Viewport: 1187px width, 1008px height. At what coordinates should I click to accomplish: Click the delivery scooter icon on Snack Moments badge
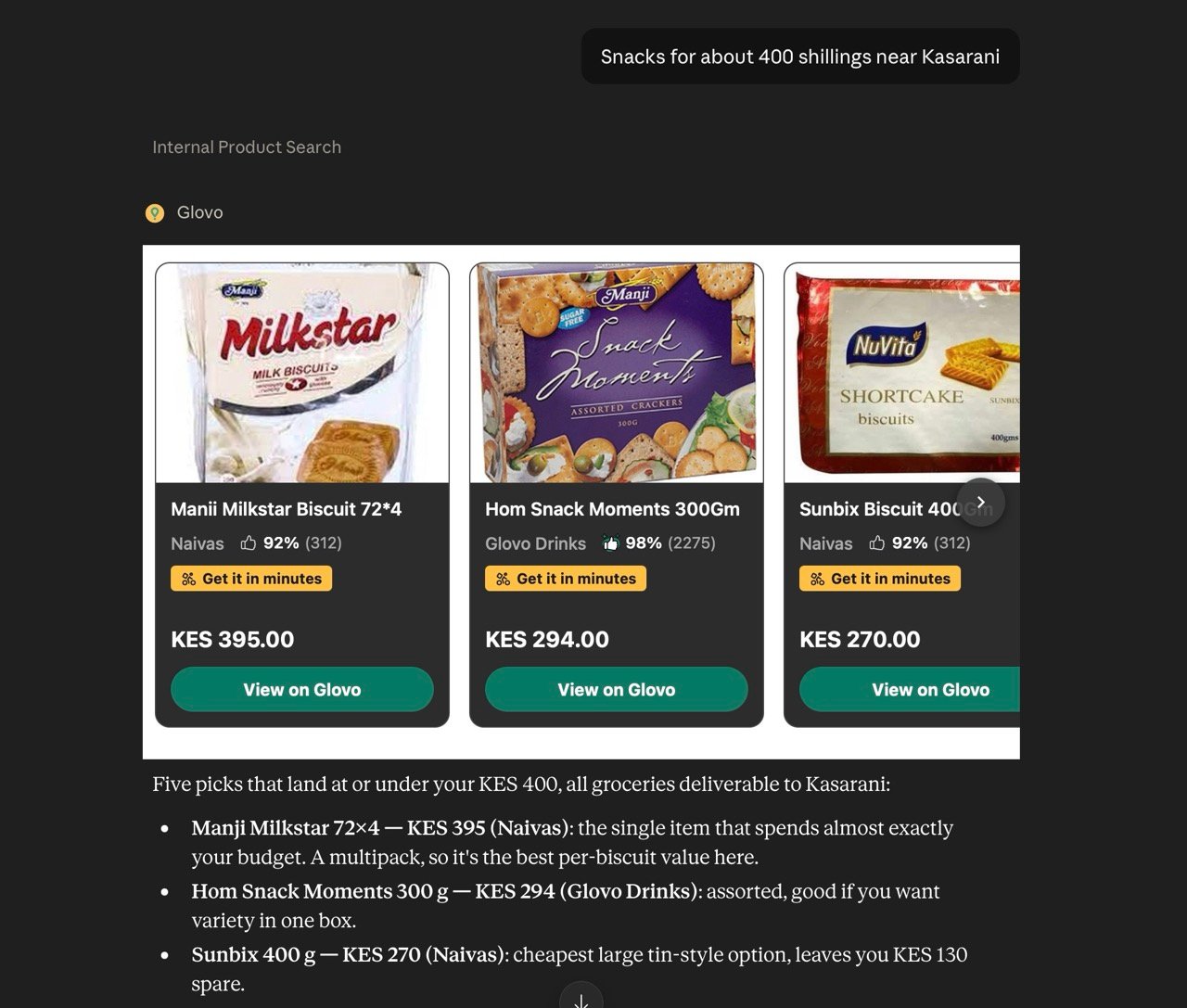click(x=503, y=579)
